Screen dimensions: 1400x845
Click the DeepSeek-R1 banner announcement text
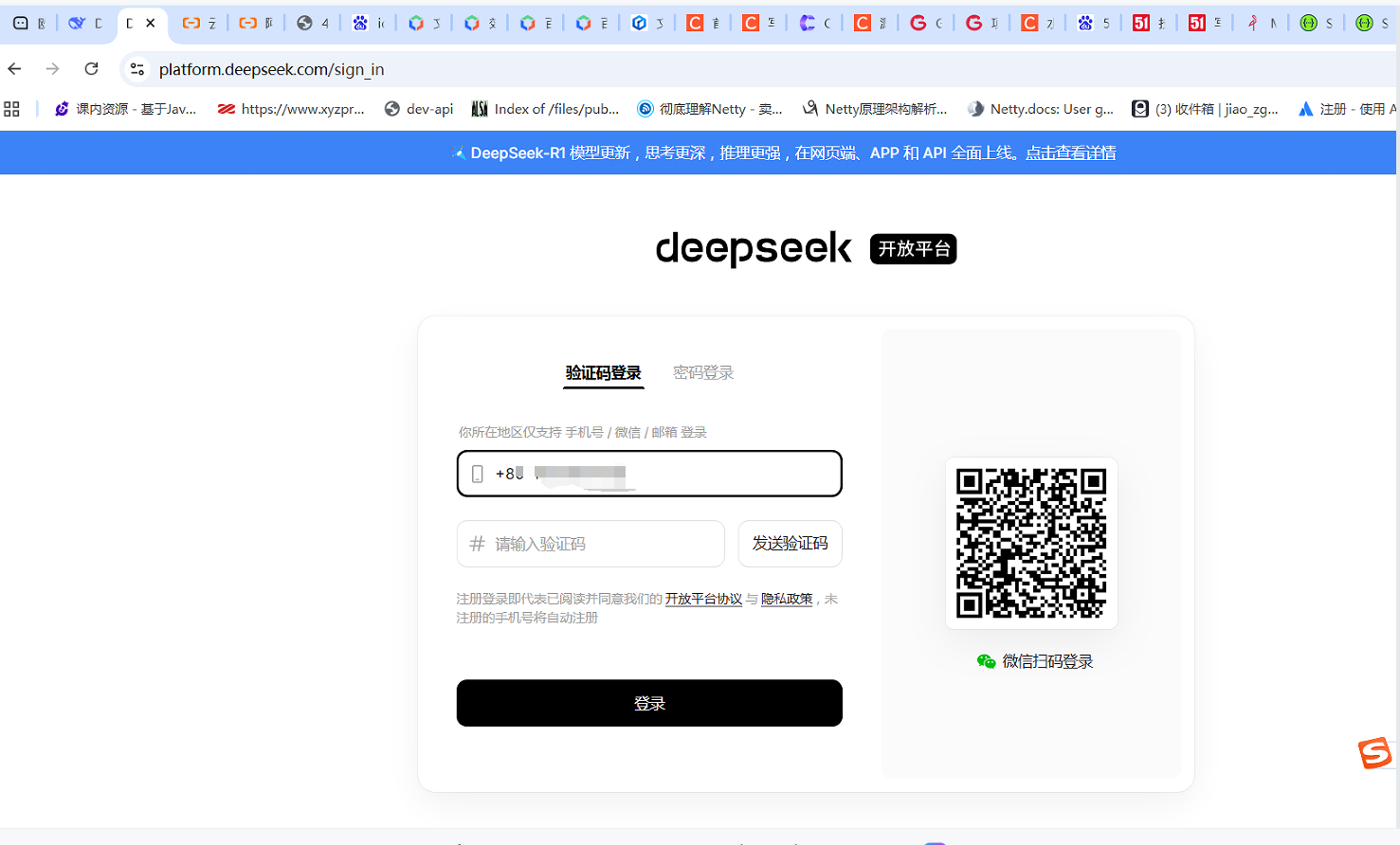point(745,153)
